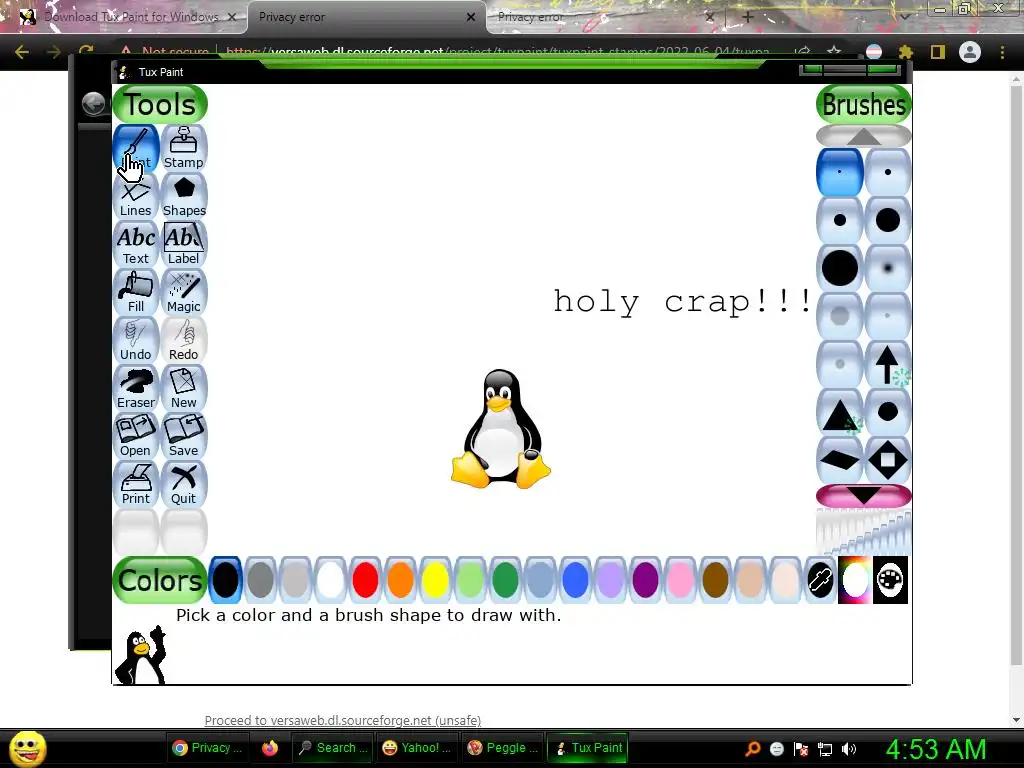Open Firefox from the taskbar
Screen dimensions: 1024x768
(270, 748)
